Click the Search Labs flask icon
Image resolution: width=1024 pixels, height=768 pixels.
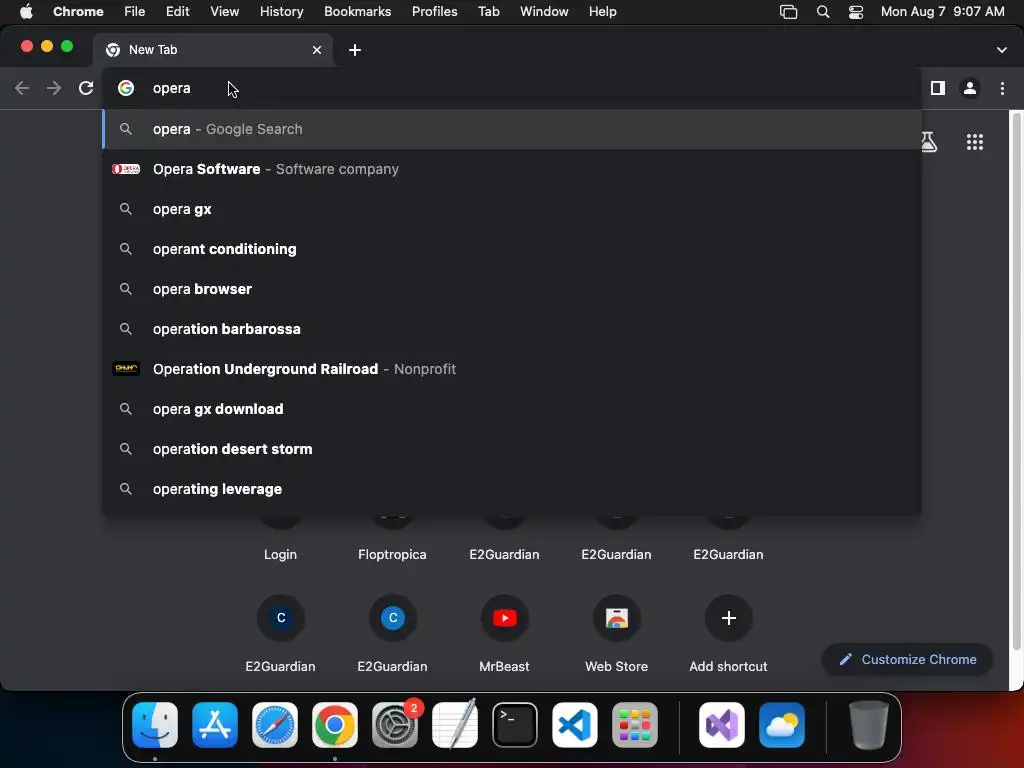point(929,142)
